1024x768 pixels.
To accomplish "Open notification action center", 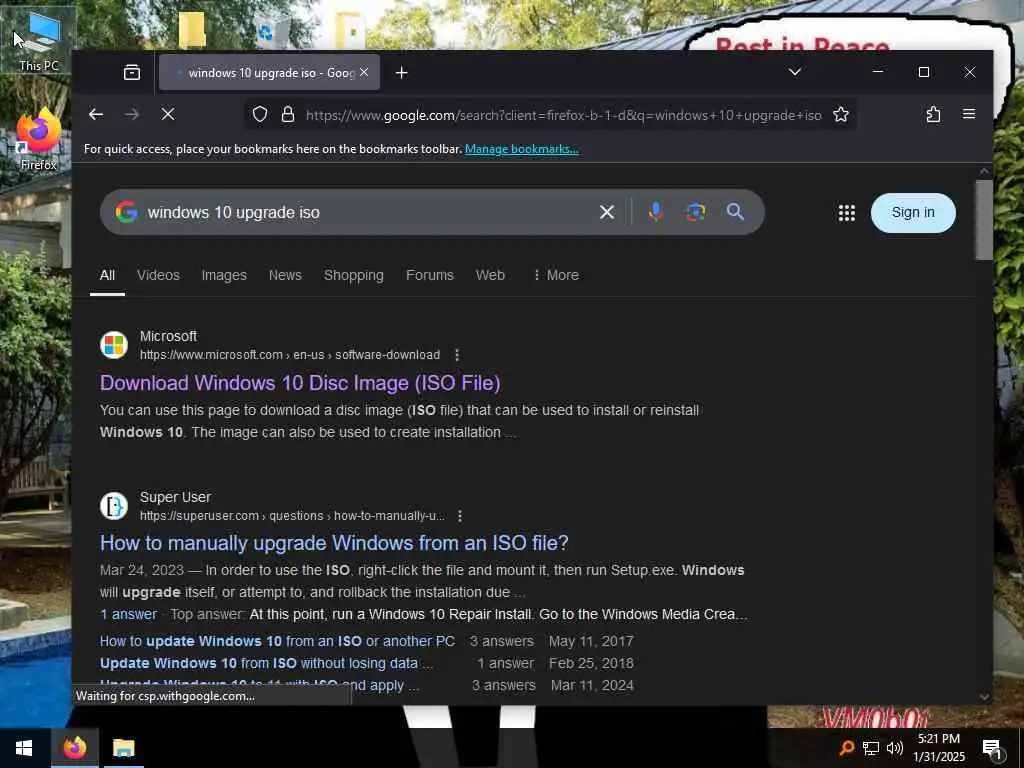I will click(992, 748).
